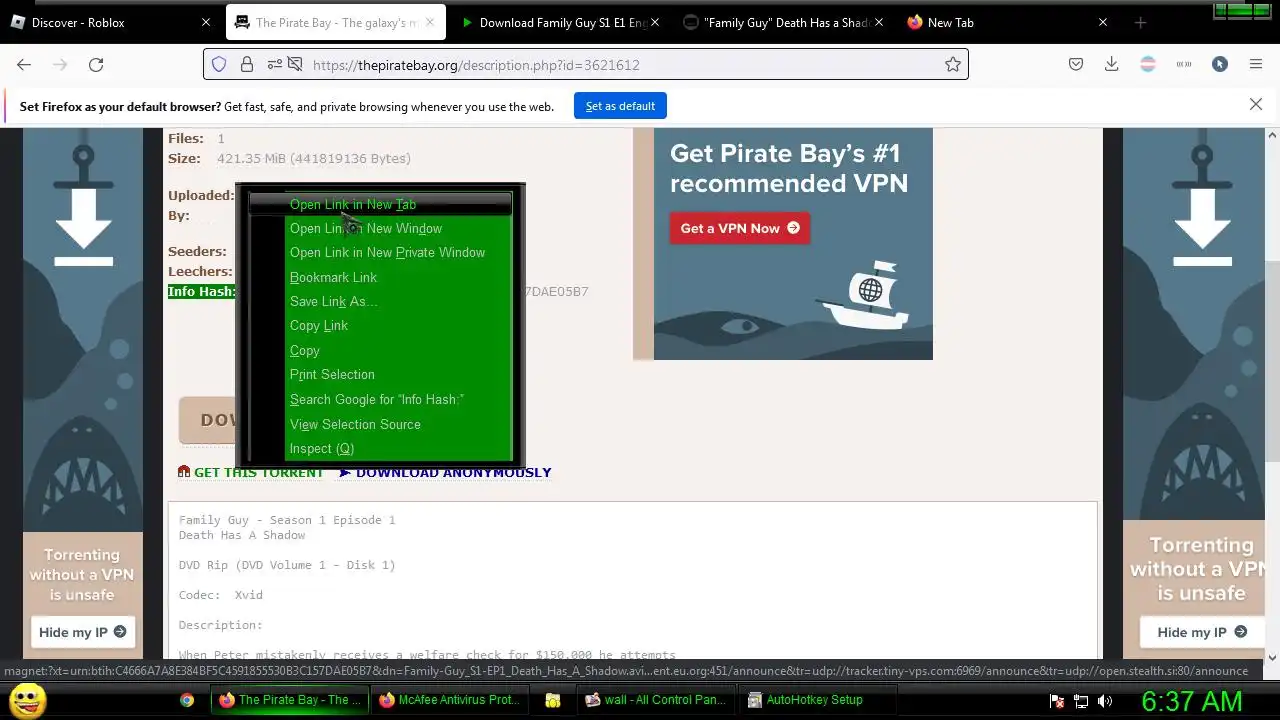
Task: Switch to wall - All Control Panel window
Action: point(656,700)
